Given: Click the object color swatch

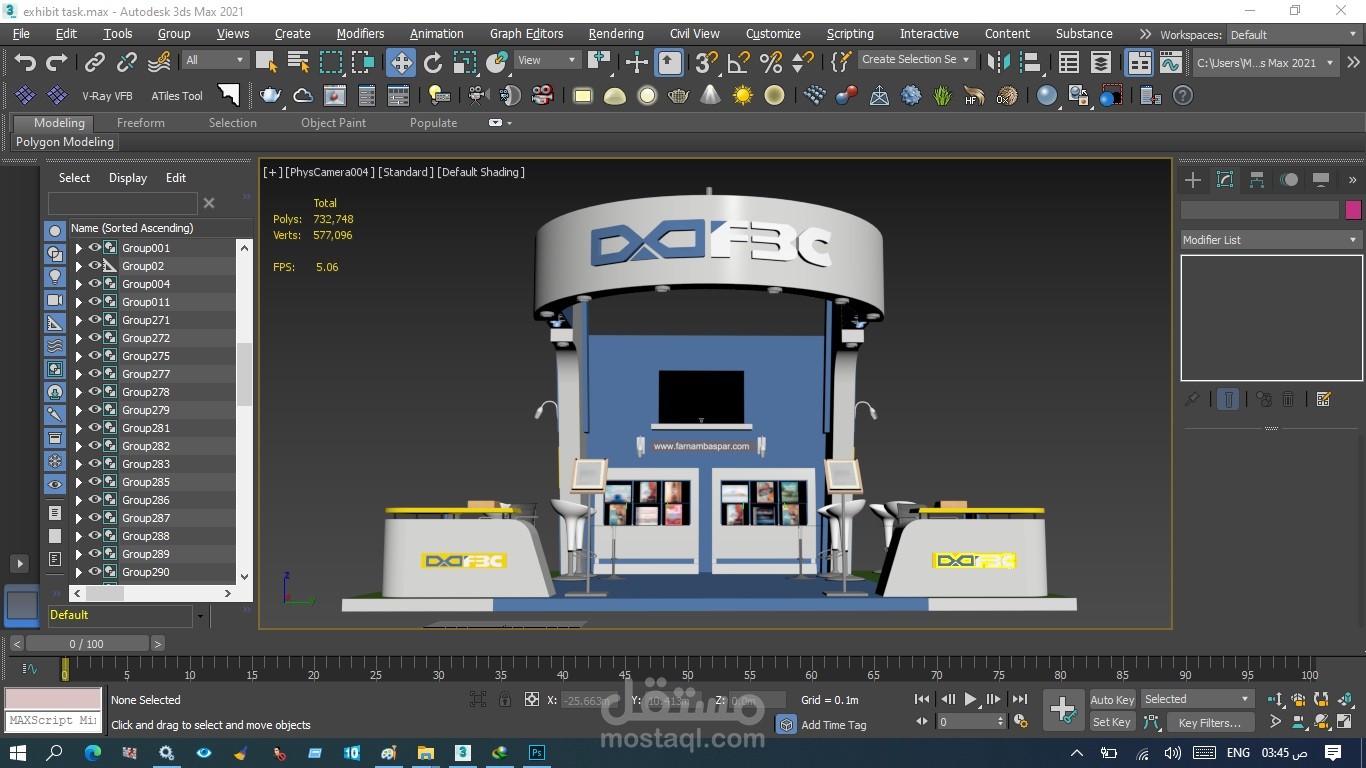Looking at the screenshot, I should coord(1353,210).
